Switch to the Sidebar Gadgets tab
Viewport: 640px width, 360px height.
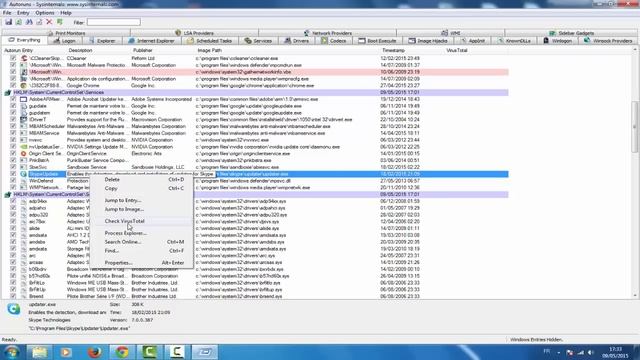pos(571,33)
